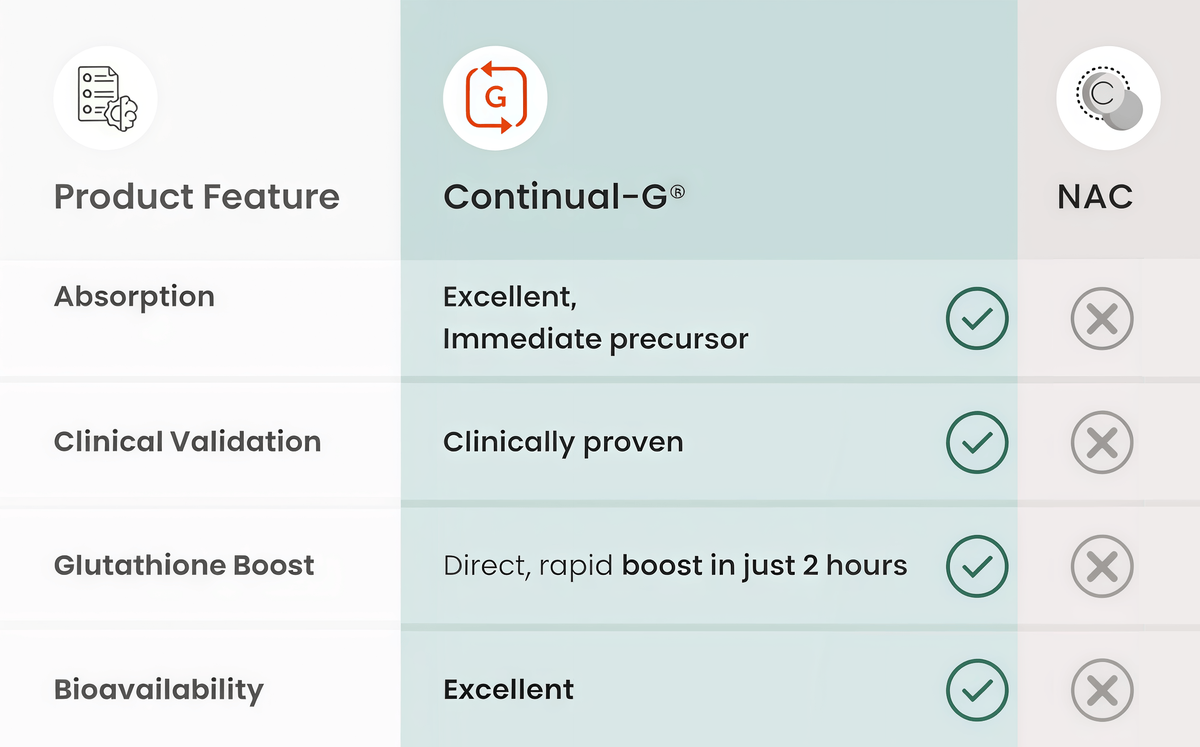
Task: Select the Continual-G column heading
Action: click(564, 196)
